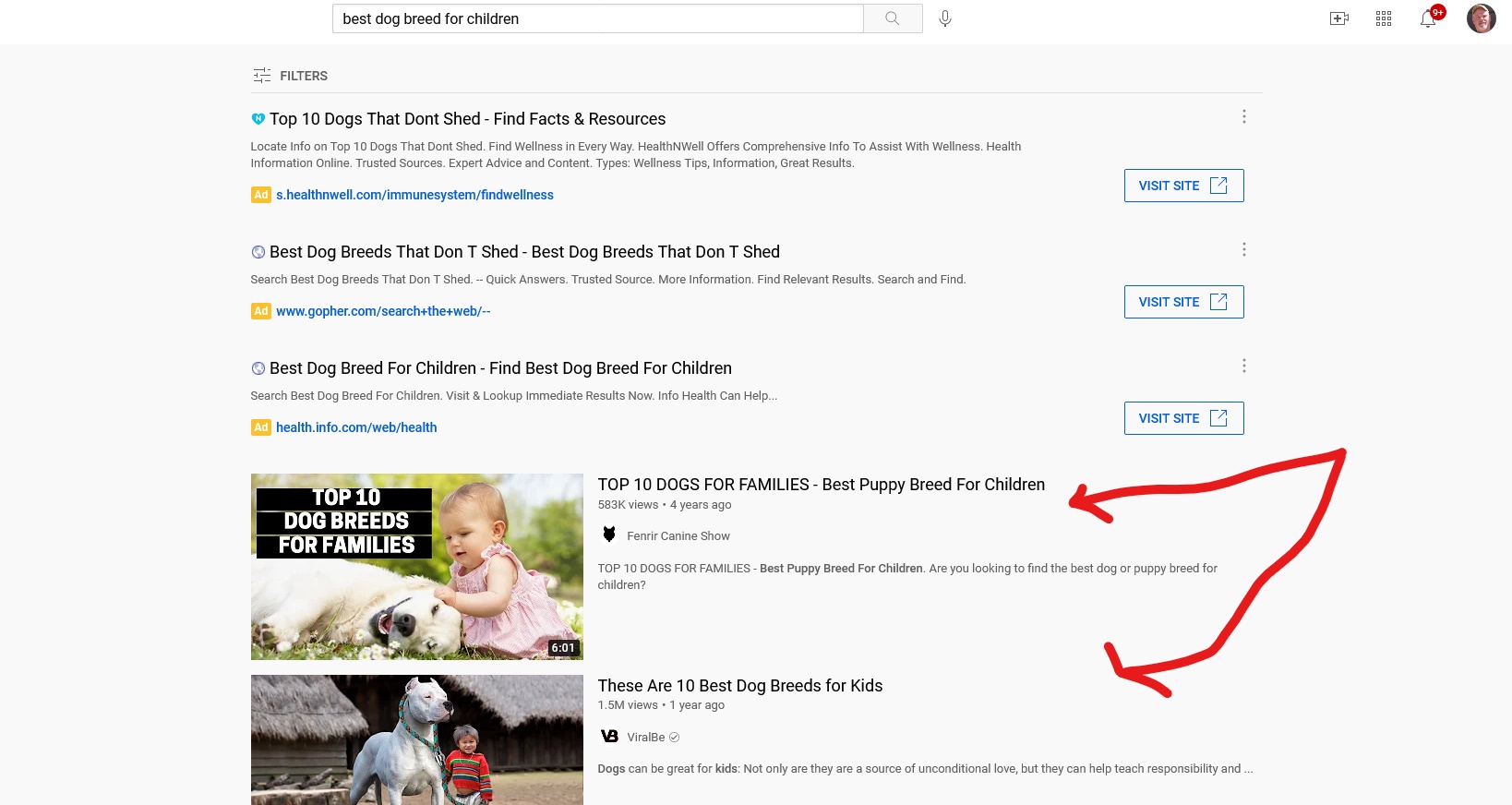Visit site for healthnwell ad
This screenshot has width=1512, height=805.
(x=1183, y=186)
